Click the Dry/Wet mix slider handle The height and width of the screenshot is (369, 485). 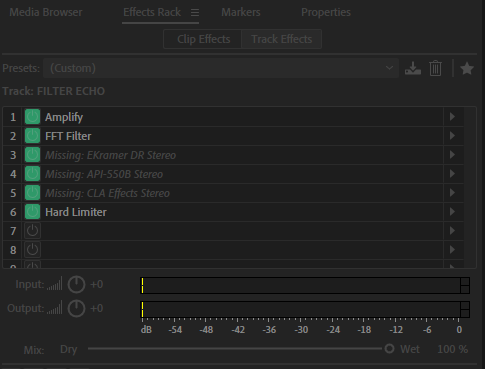tap(389, 349)
